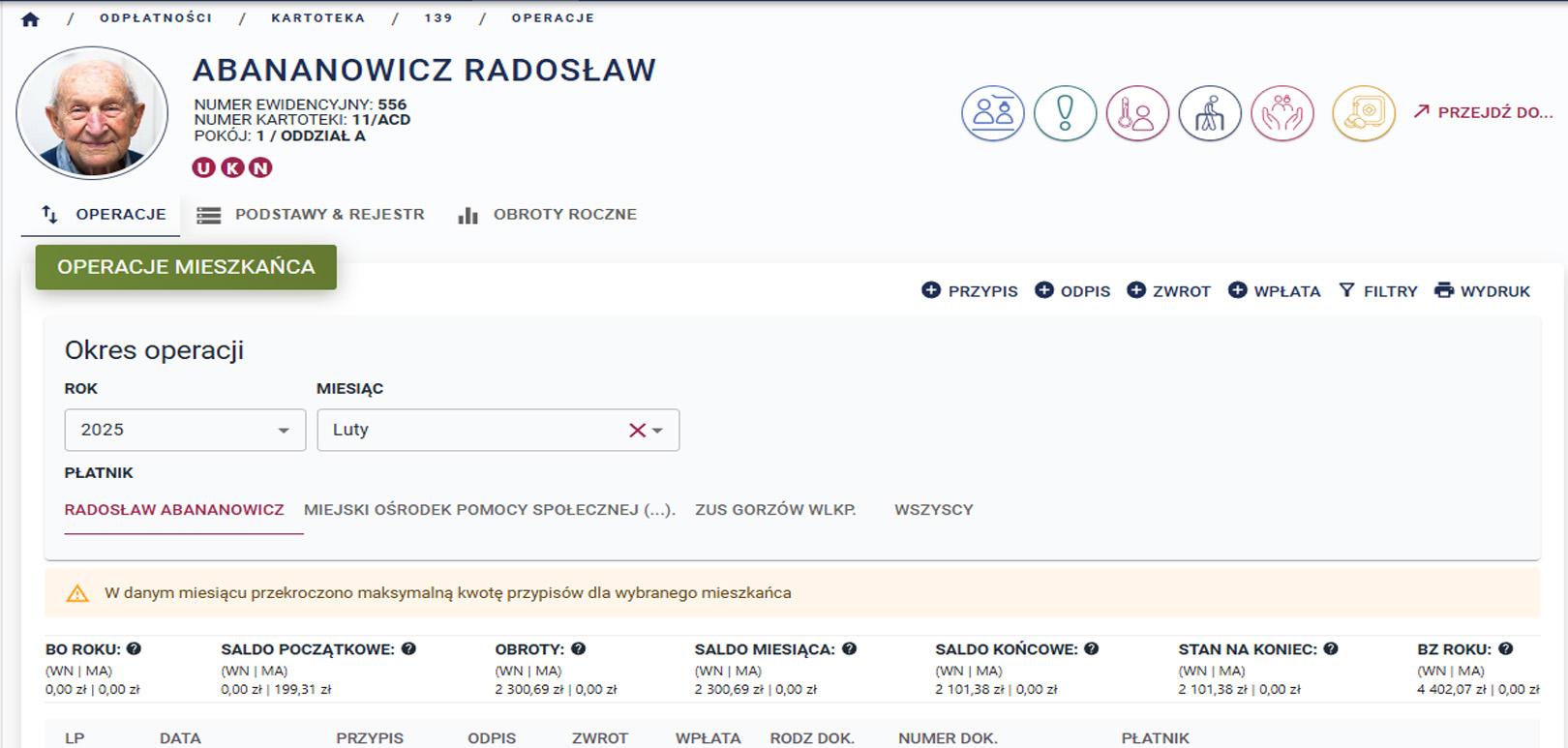Open the hands holding people icon
Image resolution: width=1568 pixels, height=748 pixels.
1282,113
